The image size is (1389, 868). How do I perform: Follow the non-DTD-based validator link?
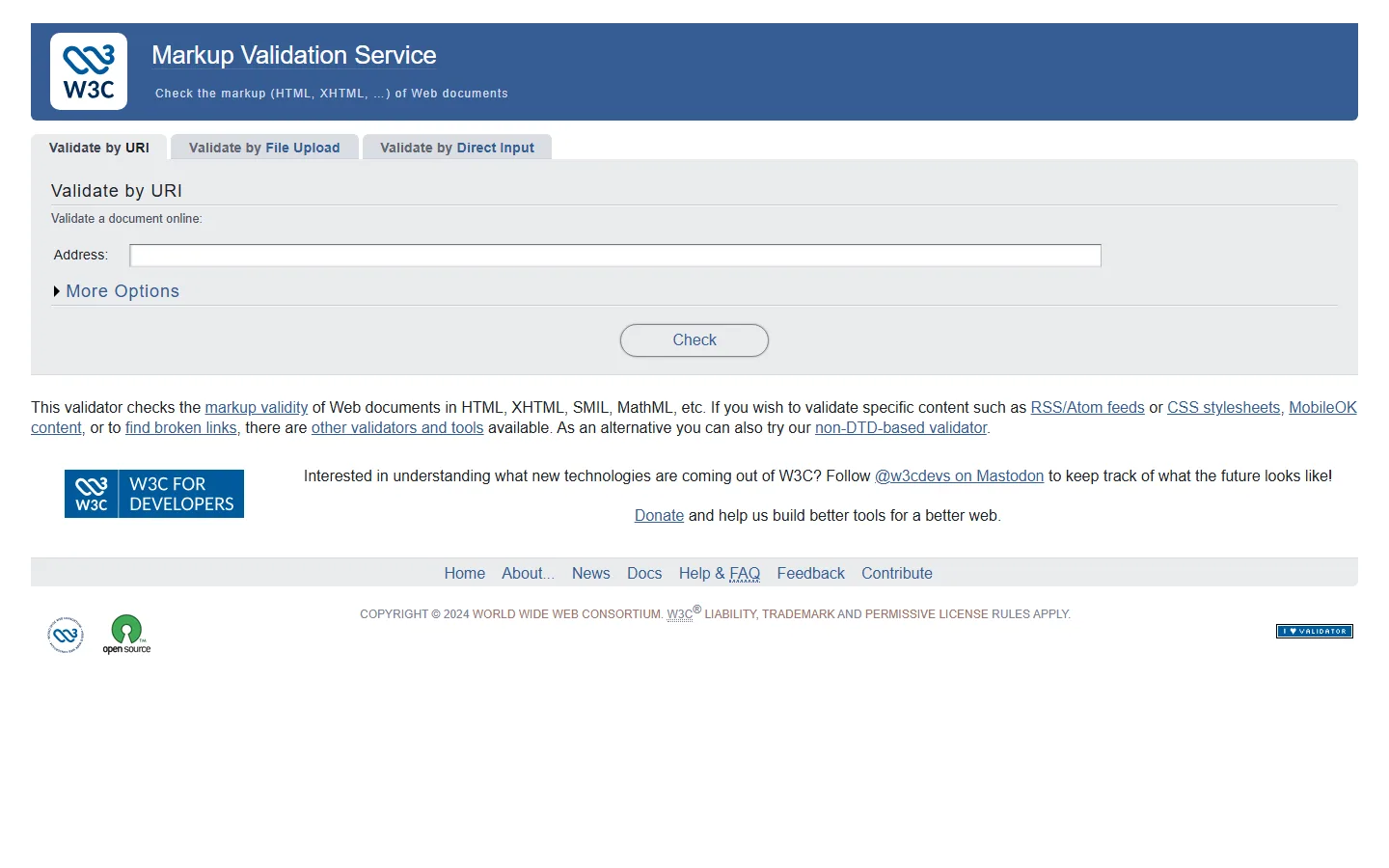pyautogui.click(x=901, y=428)
